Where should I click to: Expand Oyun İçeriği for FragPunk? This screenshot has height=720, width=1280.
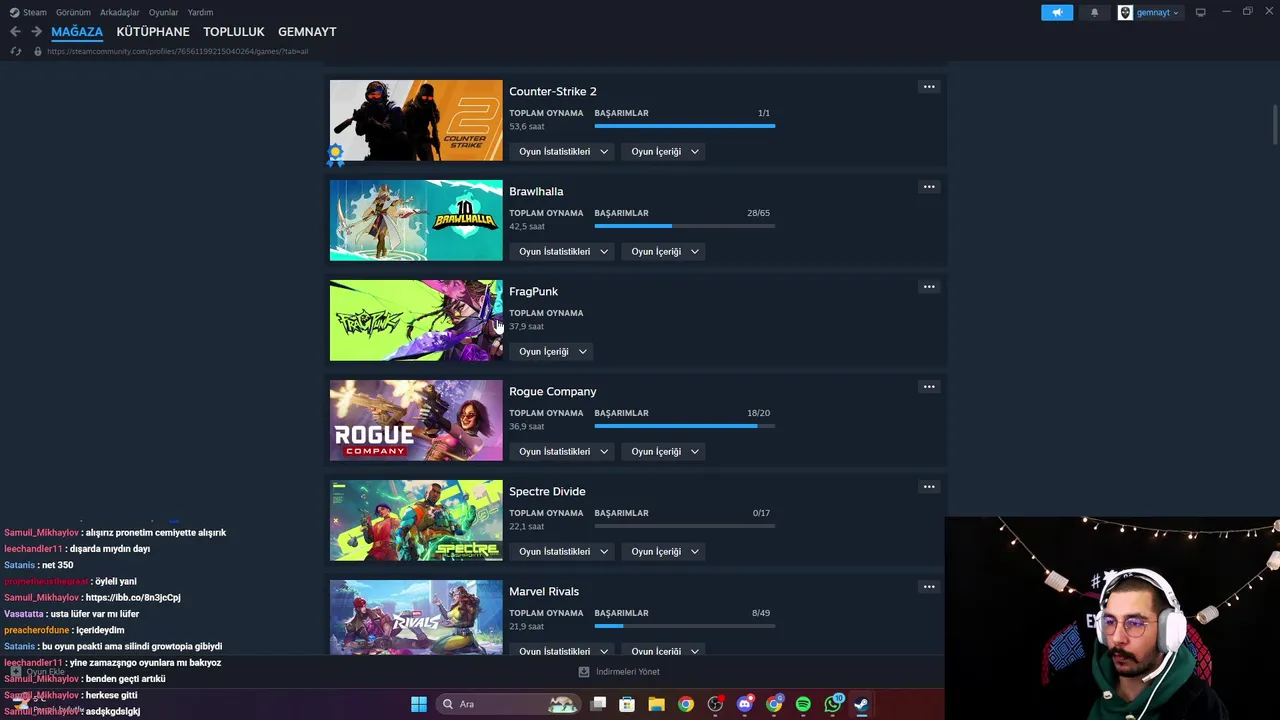click(552, 352)
